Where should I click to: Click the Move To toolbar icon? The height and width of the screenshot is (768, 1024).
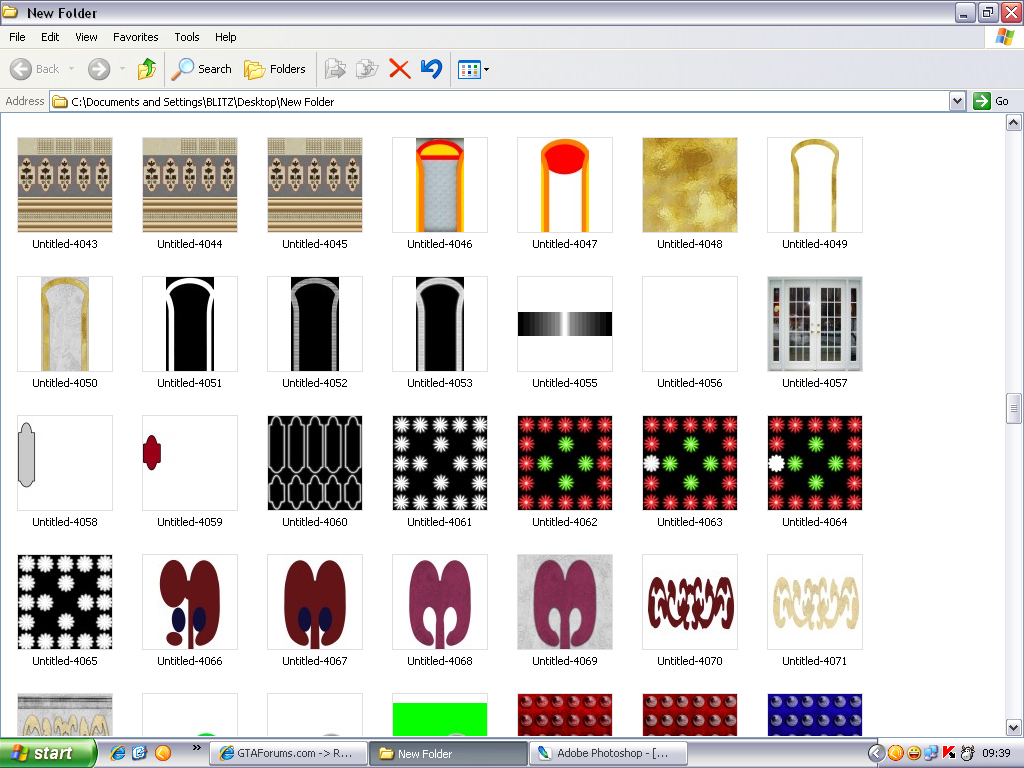[336, 69]
